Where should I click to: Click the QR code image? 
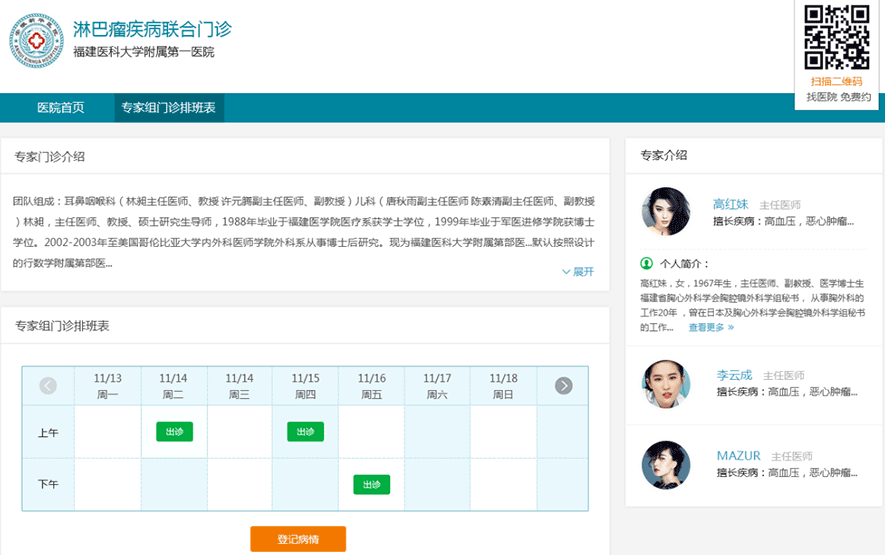point(836,37)
